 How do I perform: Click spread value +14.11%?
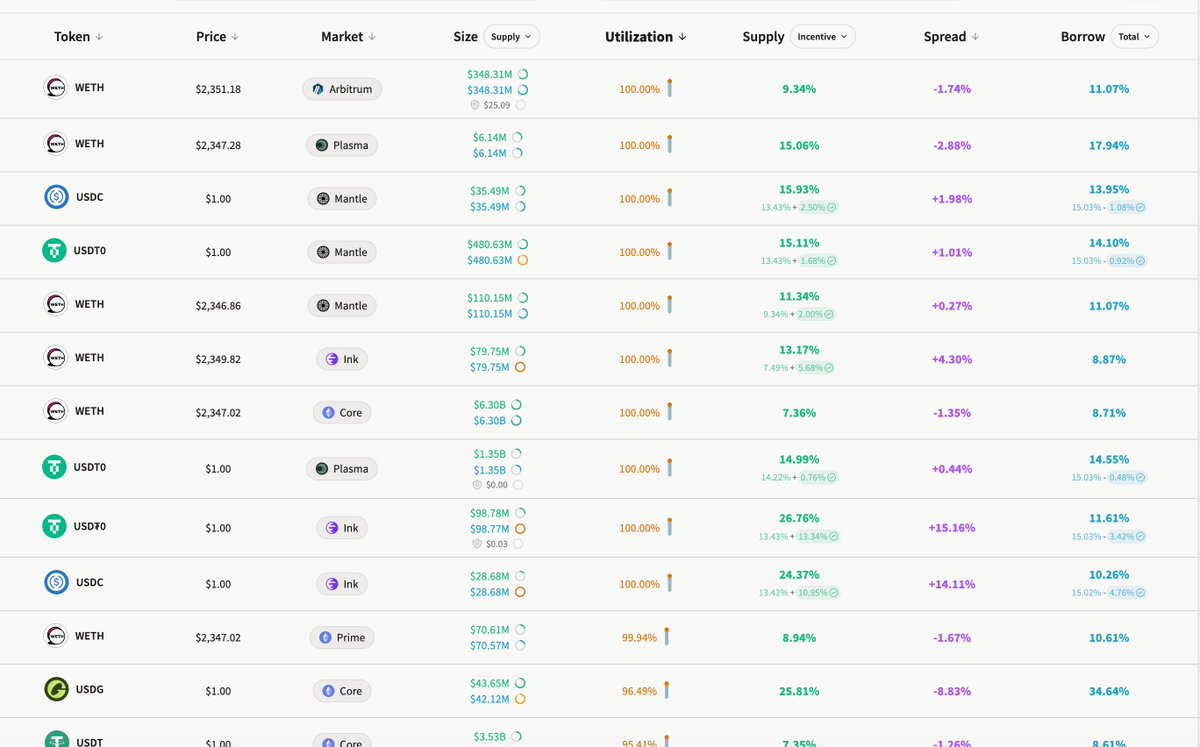(x=951, y=584)
